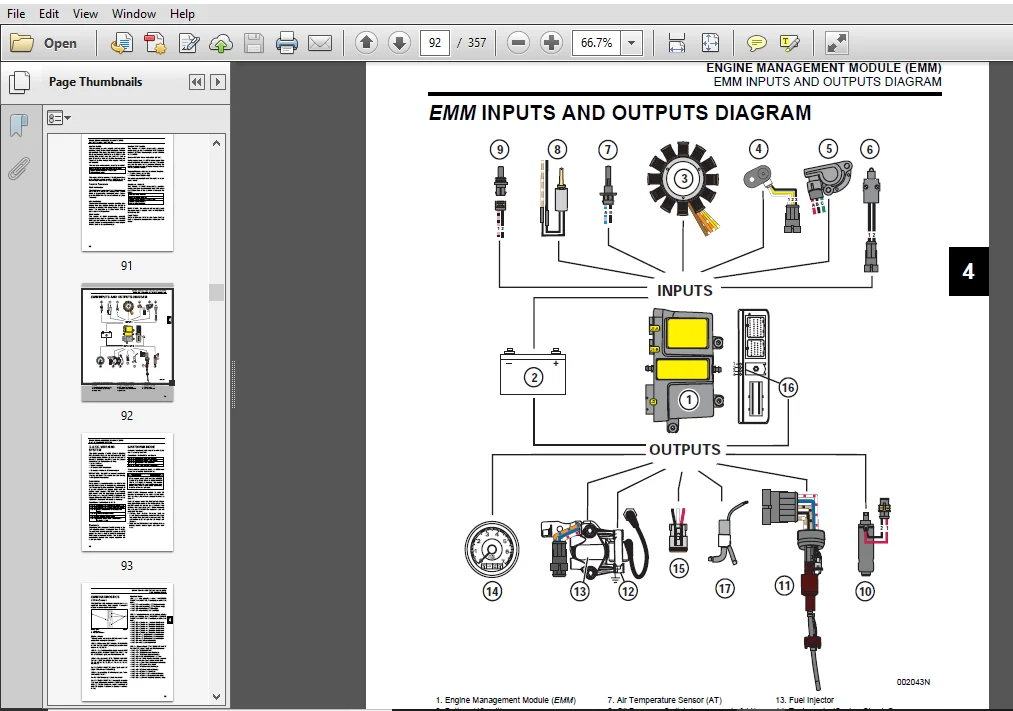Open the Bookmarks panel
Image resolution: width=1013 pixels, height=711 pixels.
(19, 125)
